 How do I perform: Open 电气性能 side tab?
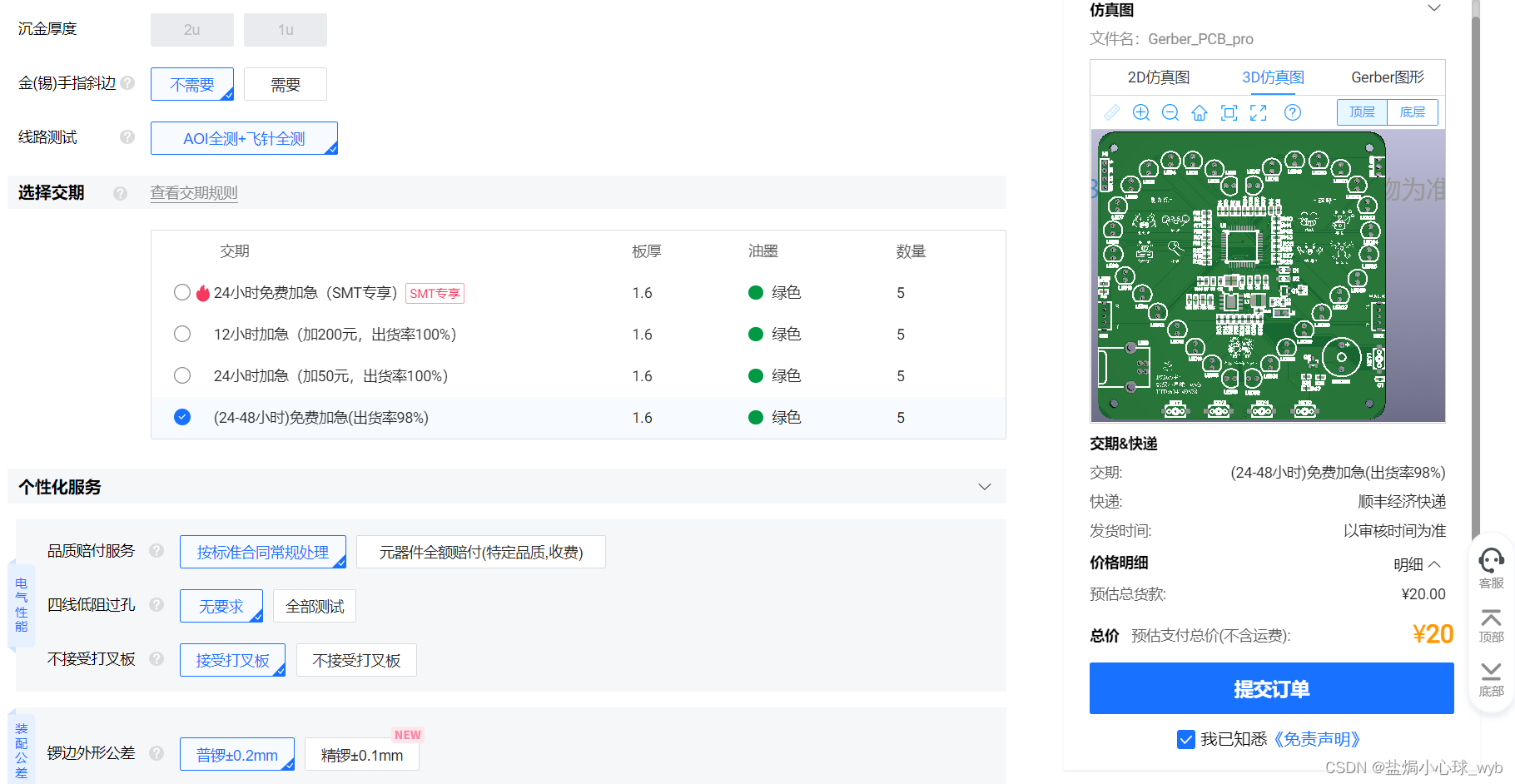tap(21, 605)
